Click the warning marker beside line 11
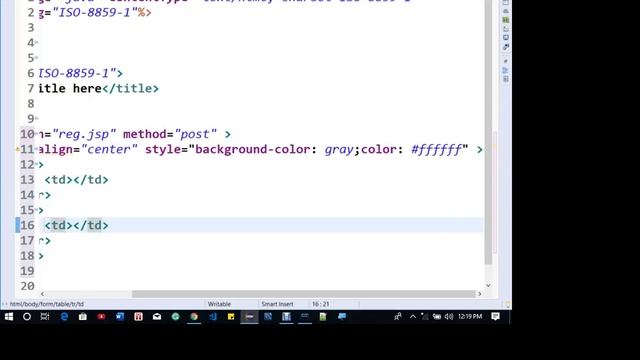 18,149
